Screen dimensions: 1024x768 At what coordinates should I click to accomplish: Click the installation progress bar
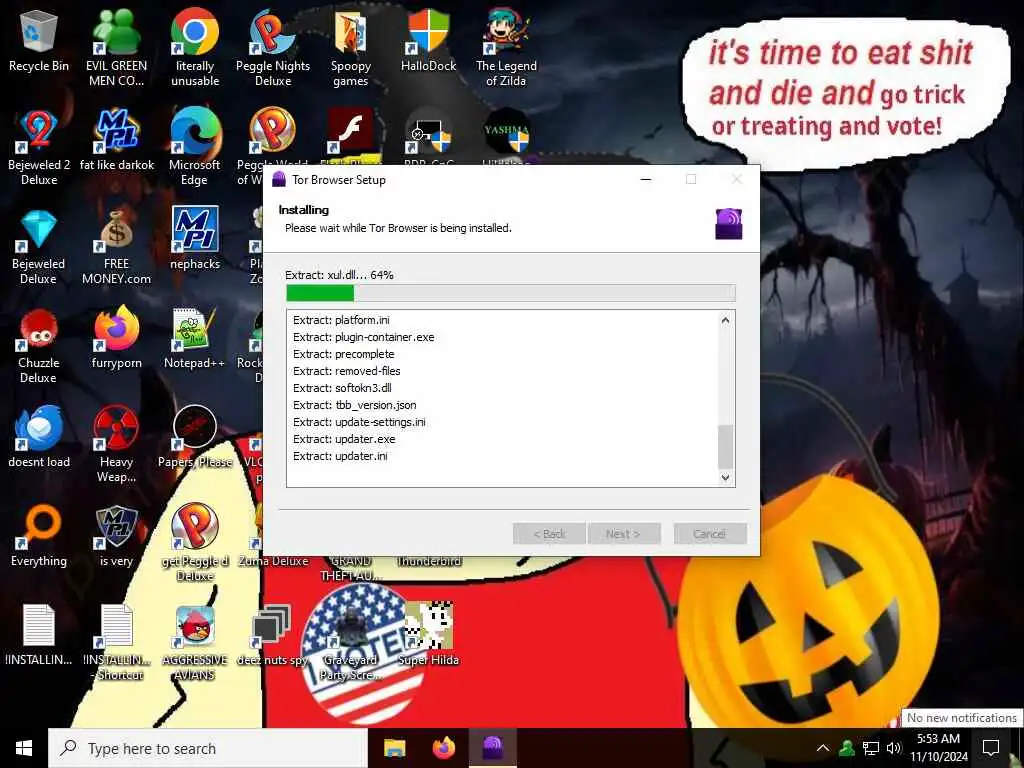pyautogui.click(x=511, y=293)
